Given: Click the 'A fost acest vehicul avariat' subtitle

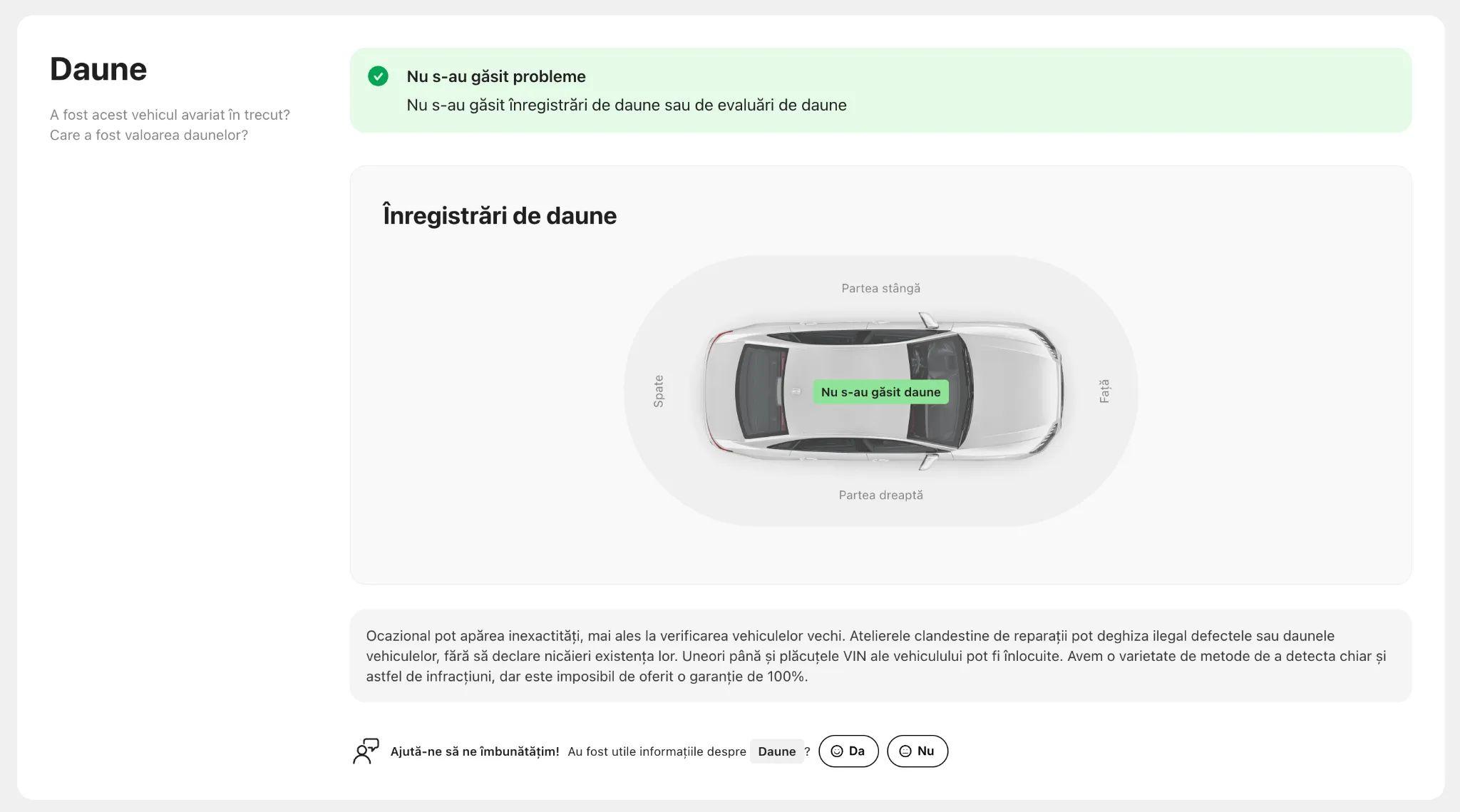Looking at the screenshot, I should [170, 115].
